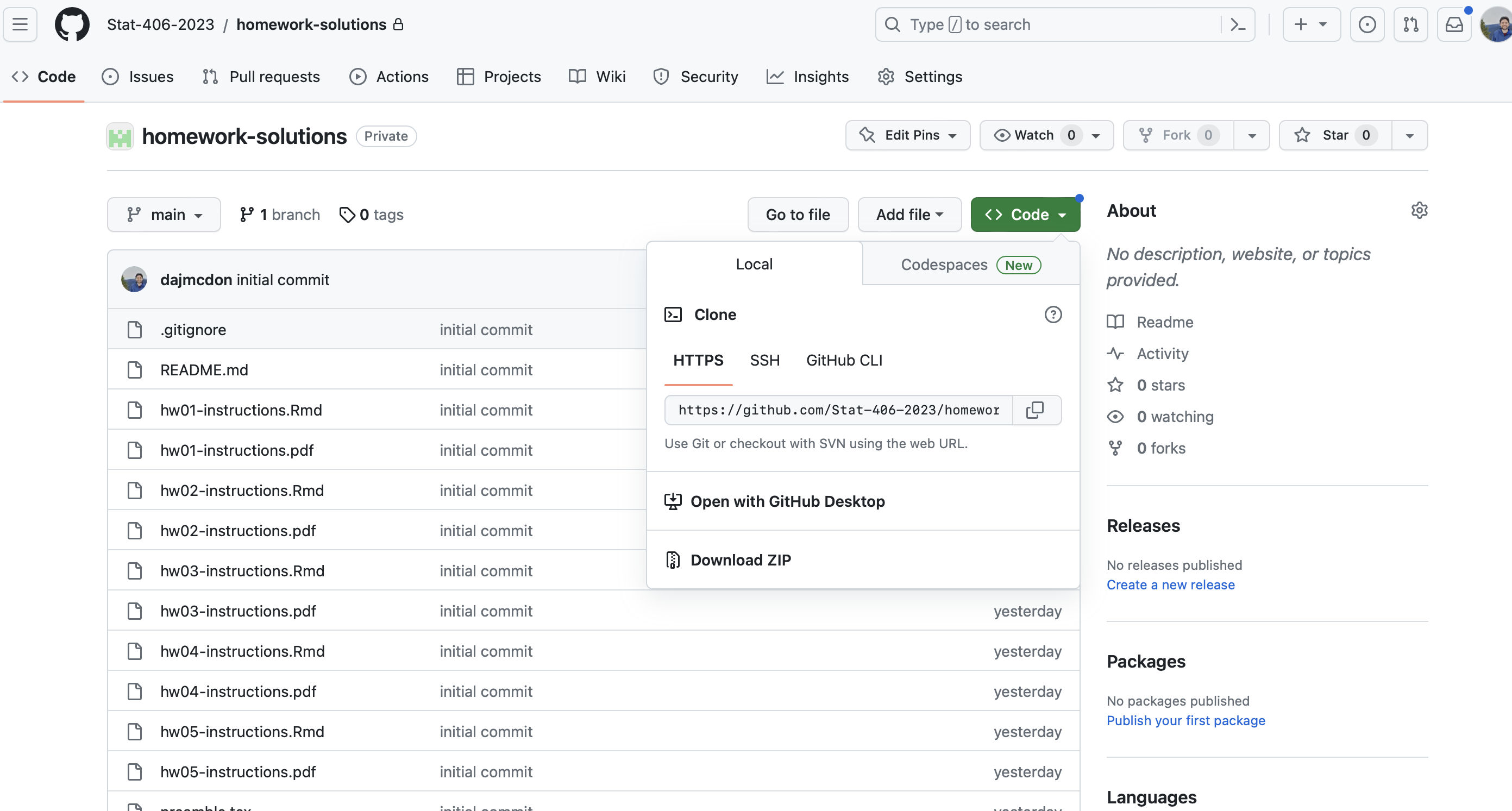Open the issues icon in top bar

point(1366,24)
